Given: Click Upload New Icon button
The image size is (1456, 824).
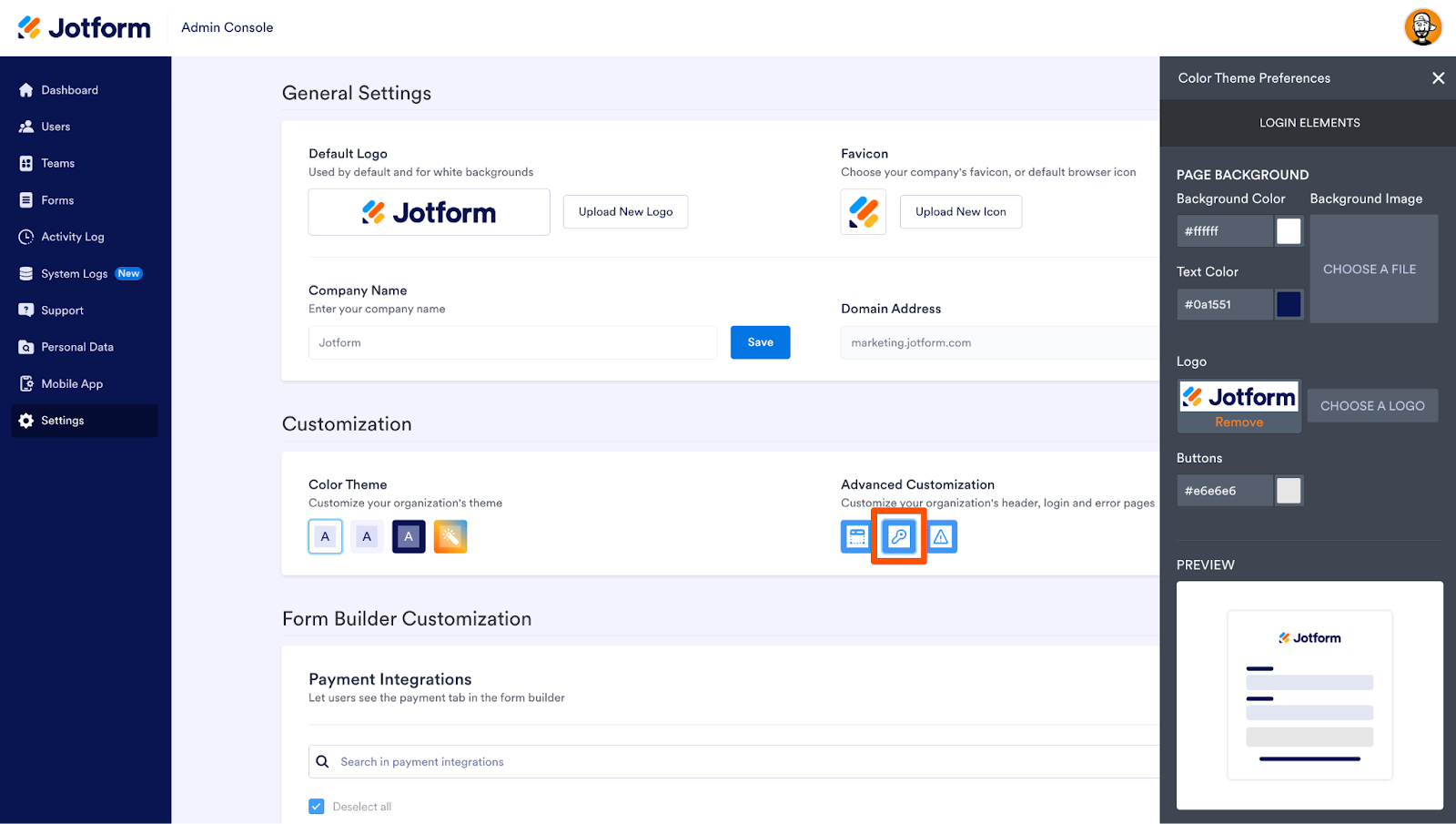Looking at the screenshot, I should (960, 212).
